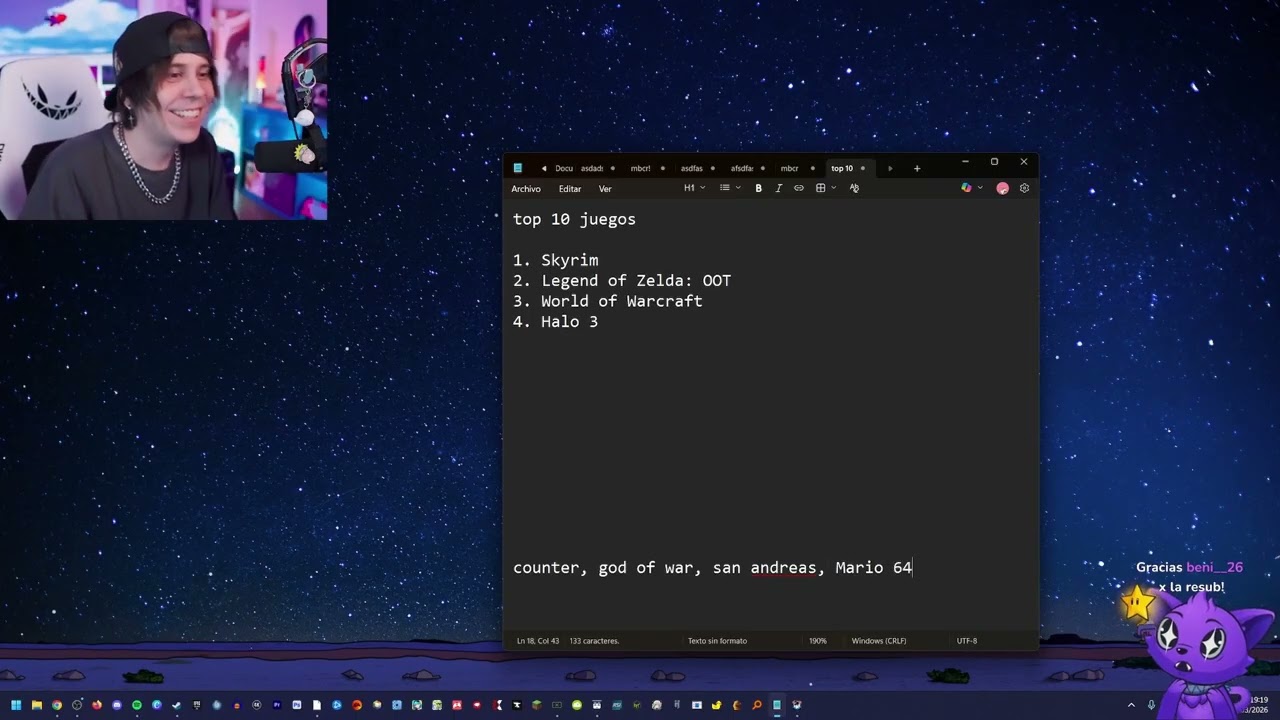The width and height of the screenshot is (1280, 720).
Task: Toggle italic formatting in Notepad toolbar
Action: coord(778,188)
